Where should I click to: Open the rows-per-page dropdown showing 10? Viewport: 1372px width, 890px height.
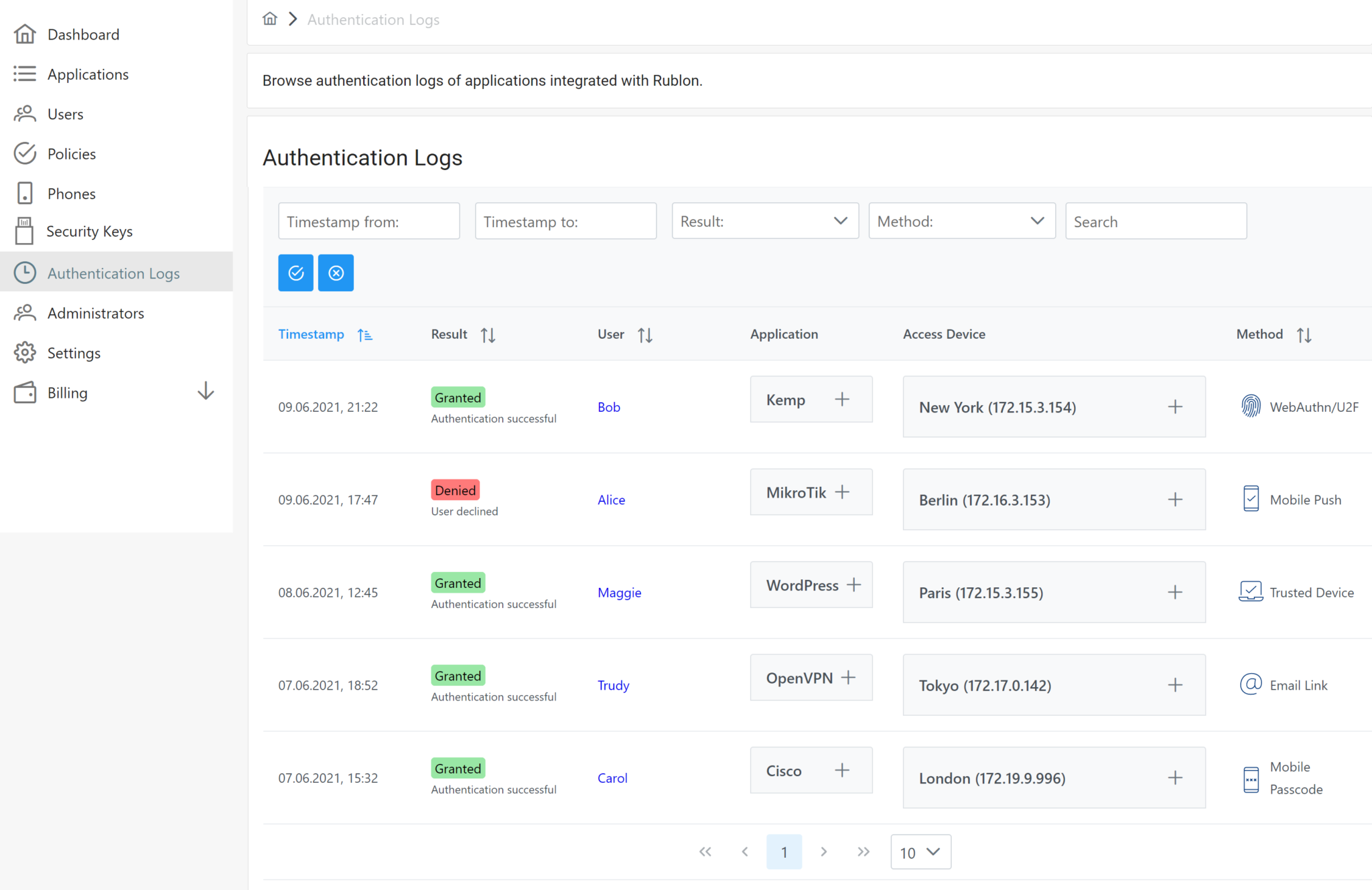coord(920,852)
